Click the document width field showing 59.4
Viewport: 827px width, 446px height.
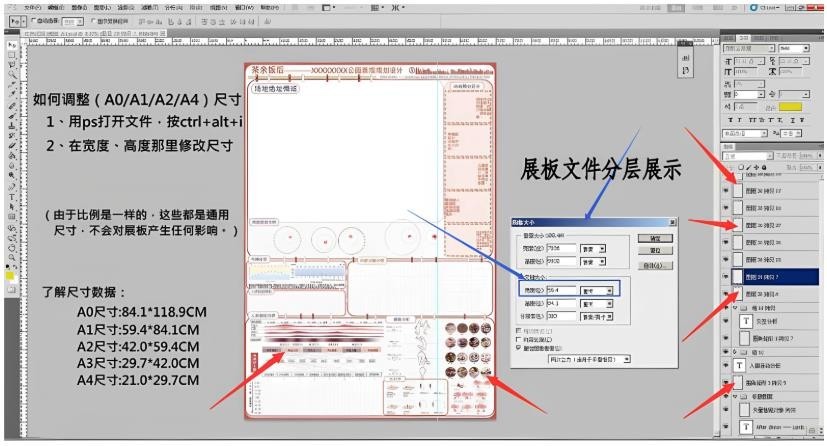pos(562,290)
